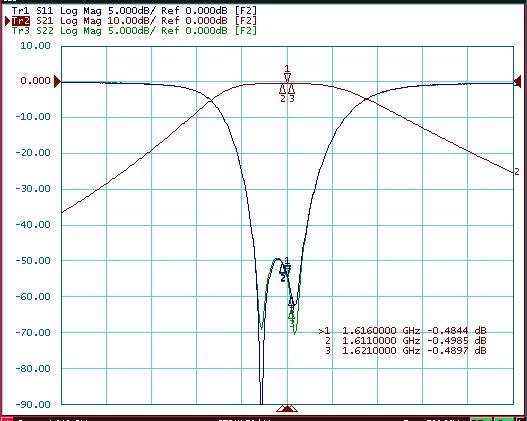The image size is (527, 421).
Task: Click marker 1 on the S11 trace near -50 dB
Action: click(287, 265)
